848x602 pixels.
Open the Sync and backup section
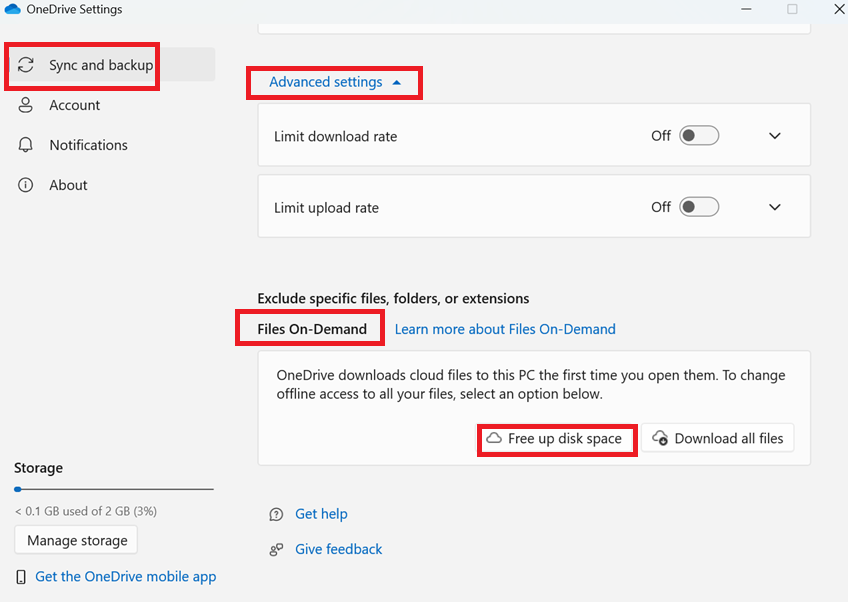[112, 65]
